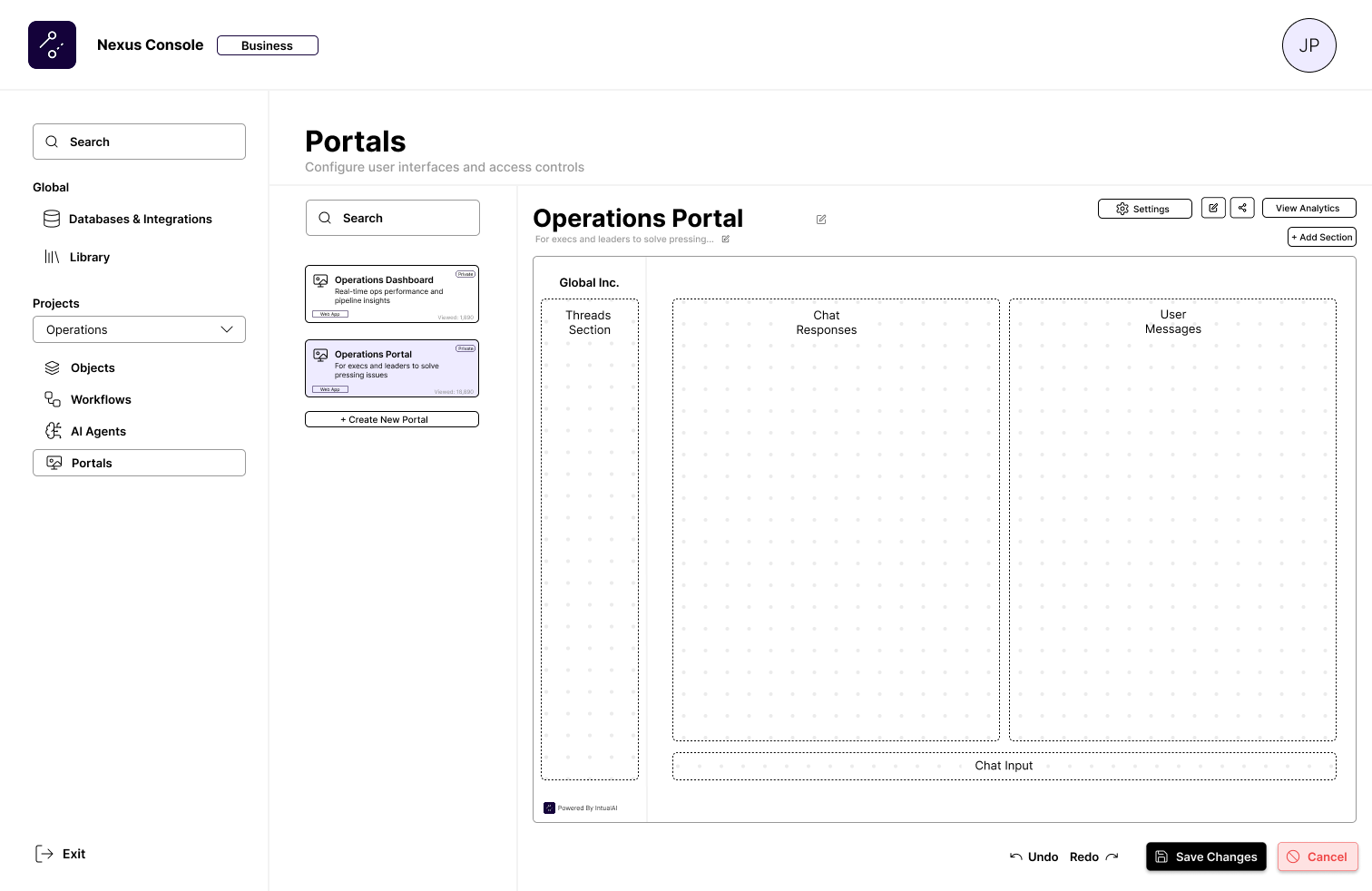Screen dimensions: 1372x891
Task: Click the edit icon beside portal description
Action: [x=726, y=240]
